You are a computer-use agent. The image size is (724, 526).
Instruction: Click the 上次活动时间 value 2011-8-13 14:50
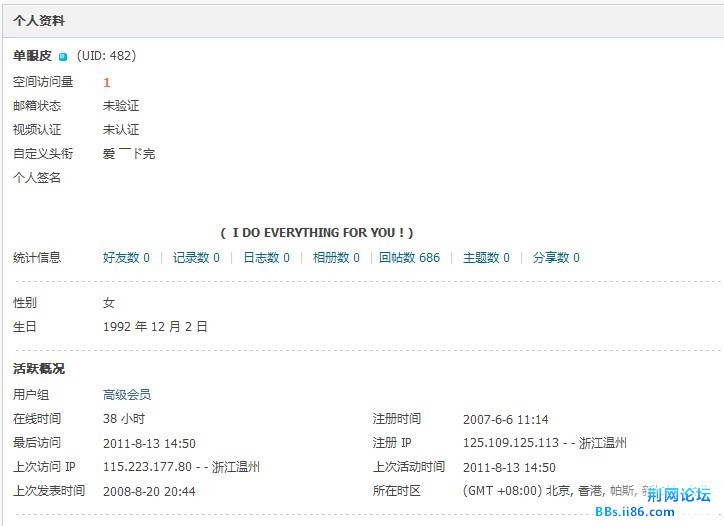[x=509, y=468]
